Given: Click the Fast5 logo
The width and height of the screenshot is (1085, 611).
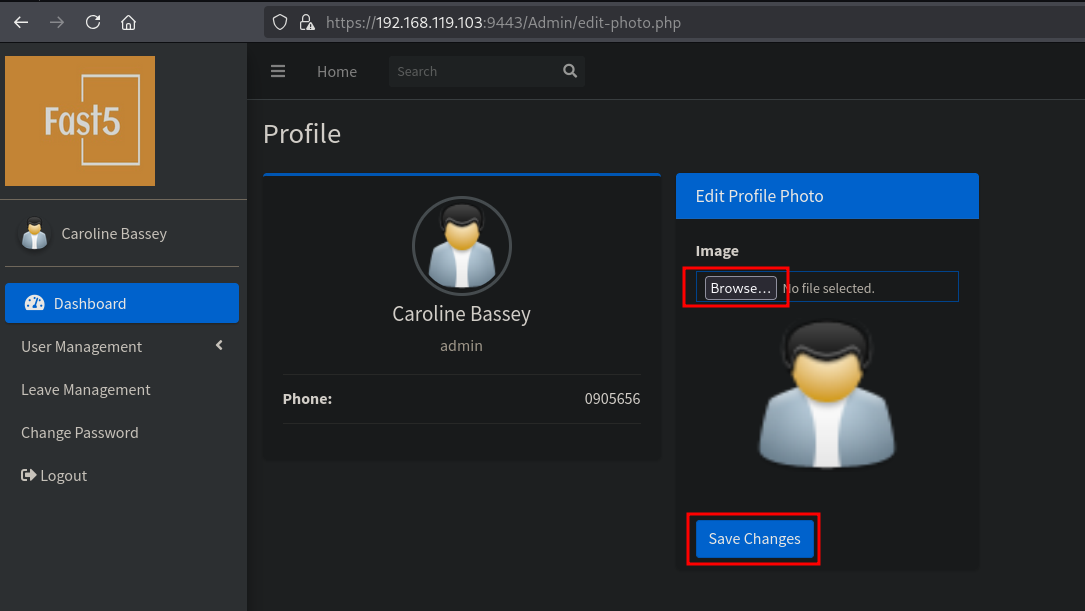Looking at the screenshot, I should coord(80,121).
